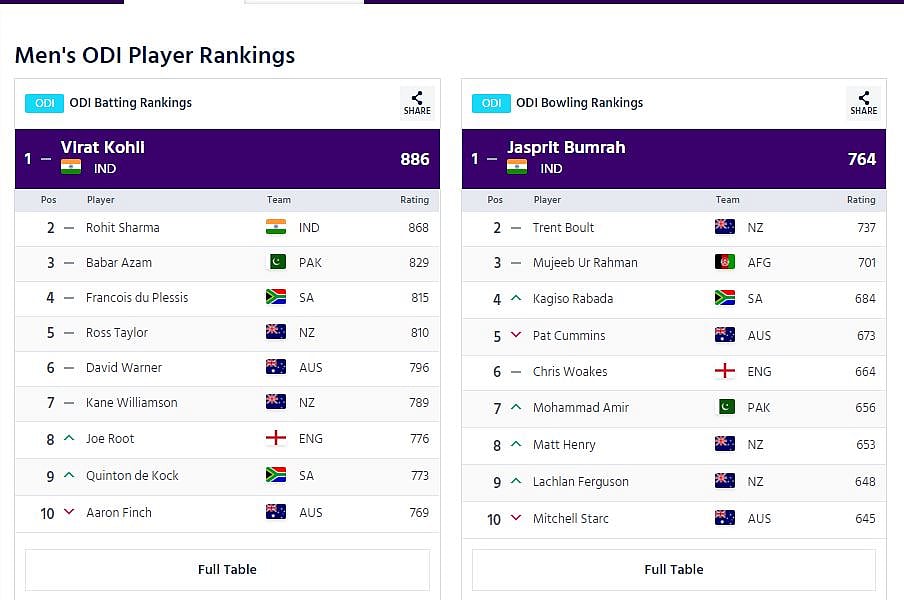
Task: Click the India flag beside Jasprit Bumrah
Action: click(517, 167)
